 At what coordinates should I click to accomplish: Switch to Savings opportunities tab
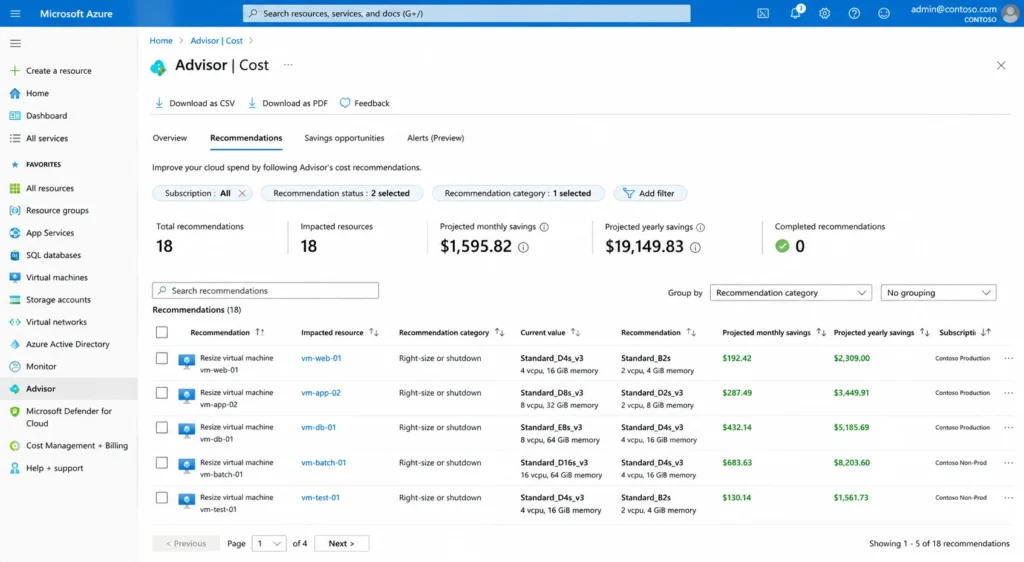[x=344, y=138]
